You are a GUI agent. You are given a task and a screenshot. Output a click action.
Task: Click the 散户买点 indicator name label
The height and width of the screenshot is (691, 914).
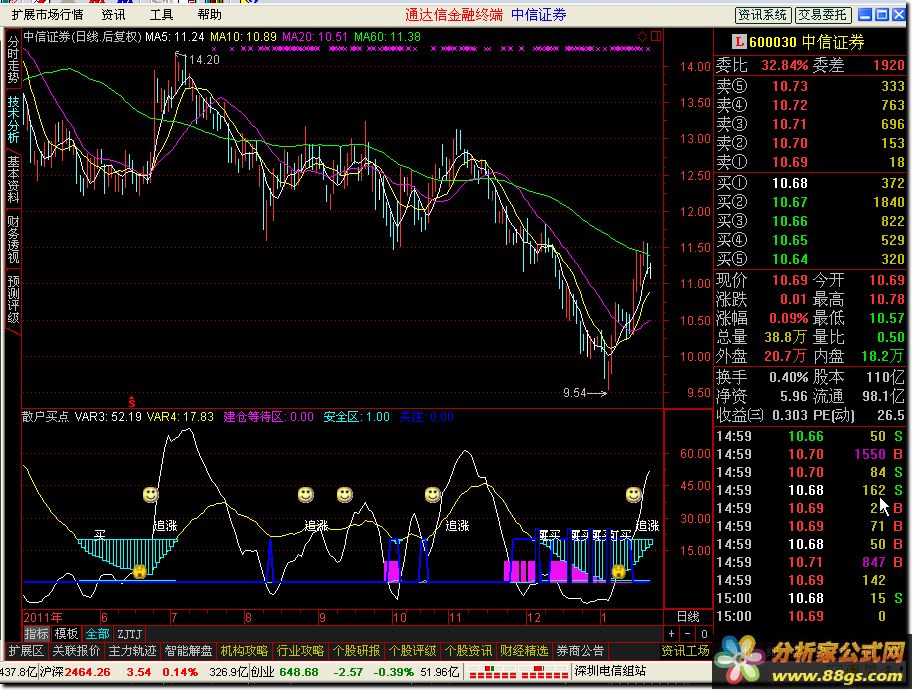coord(45,416)
